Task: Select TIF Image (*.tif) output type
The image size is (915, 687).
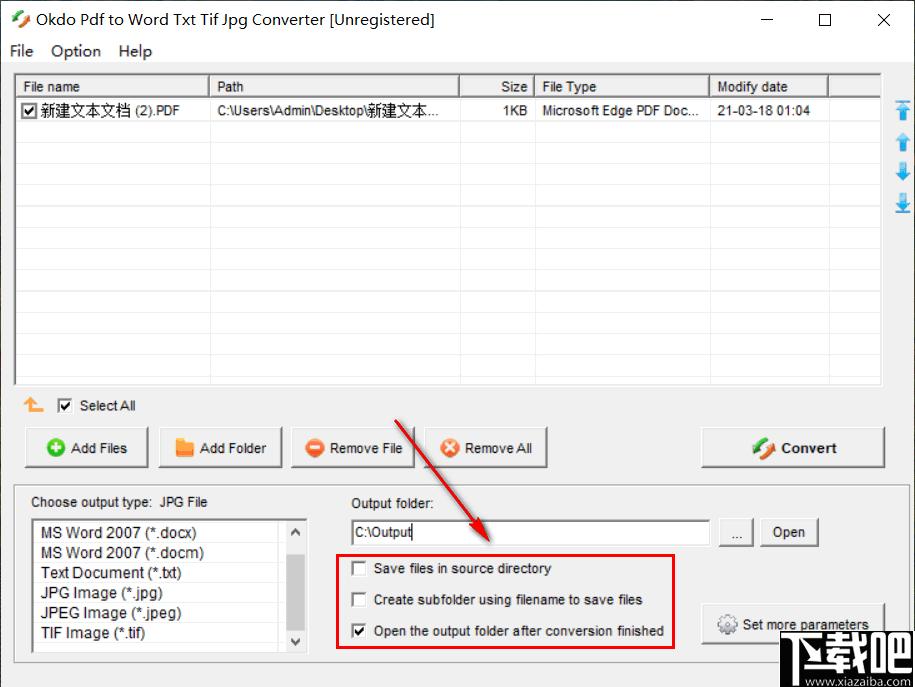Action: [155, 633]
